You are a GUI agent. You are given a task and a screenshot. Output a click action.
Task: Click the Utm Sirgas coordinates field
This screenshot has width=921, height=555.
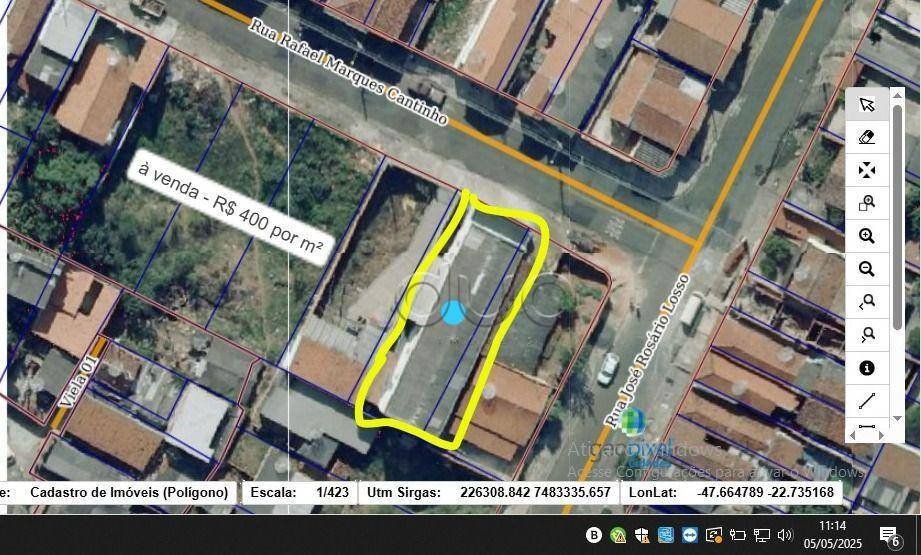(534, 492)
